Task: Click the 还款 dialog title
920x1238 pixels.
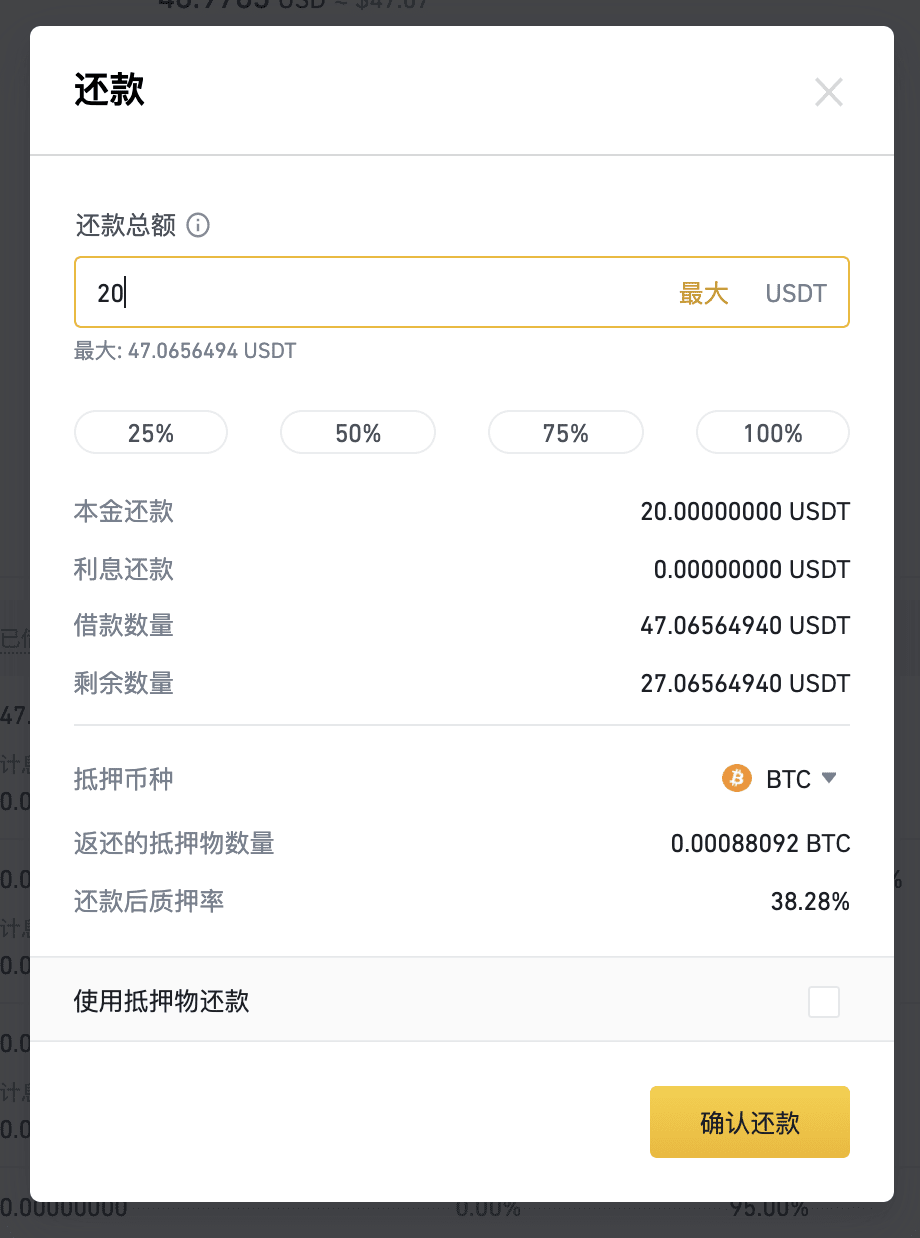Action: click(110, 90)
